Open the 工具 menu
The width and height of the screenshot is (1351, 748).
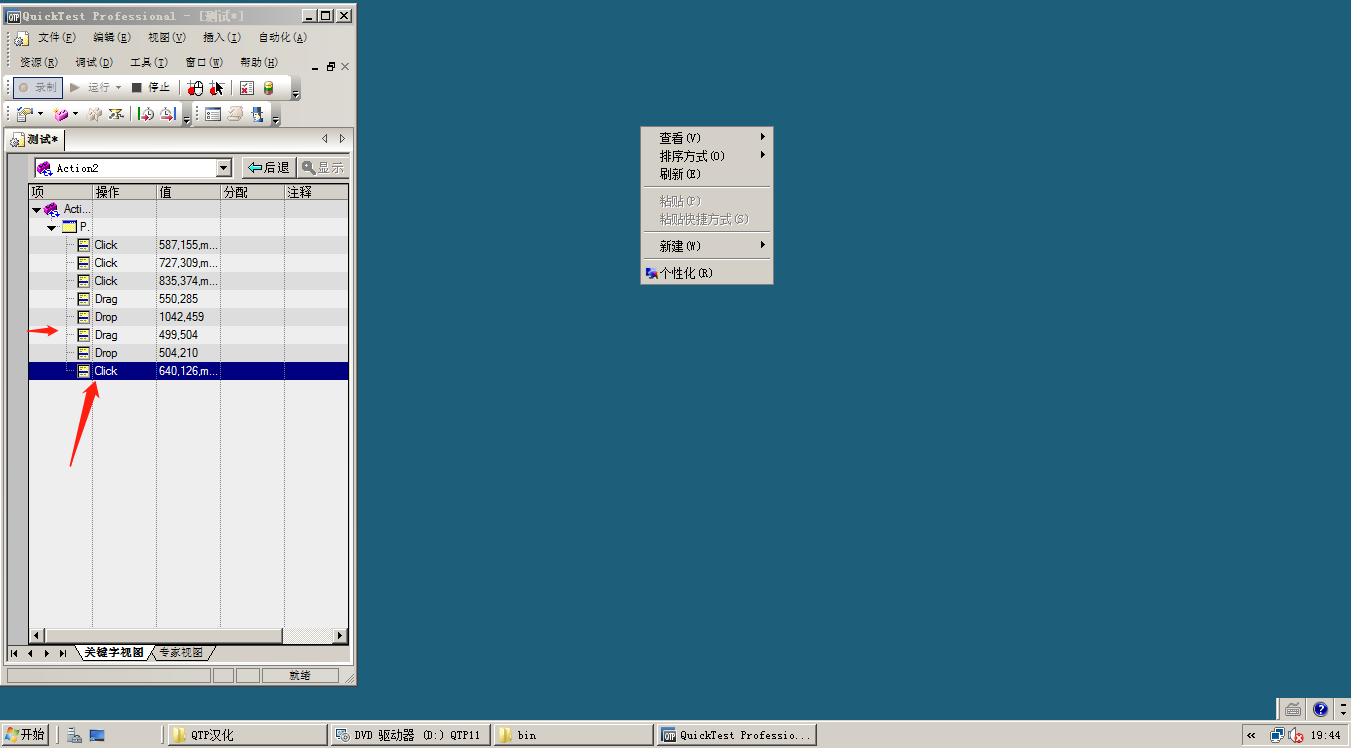coord(148,63)
